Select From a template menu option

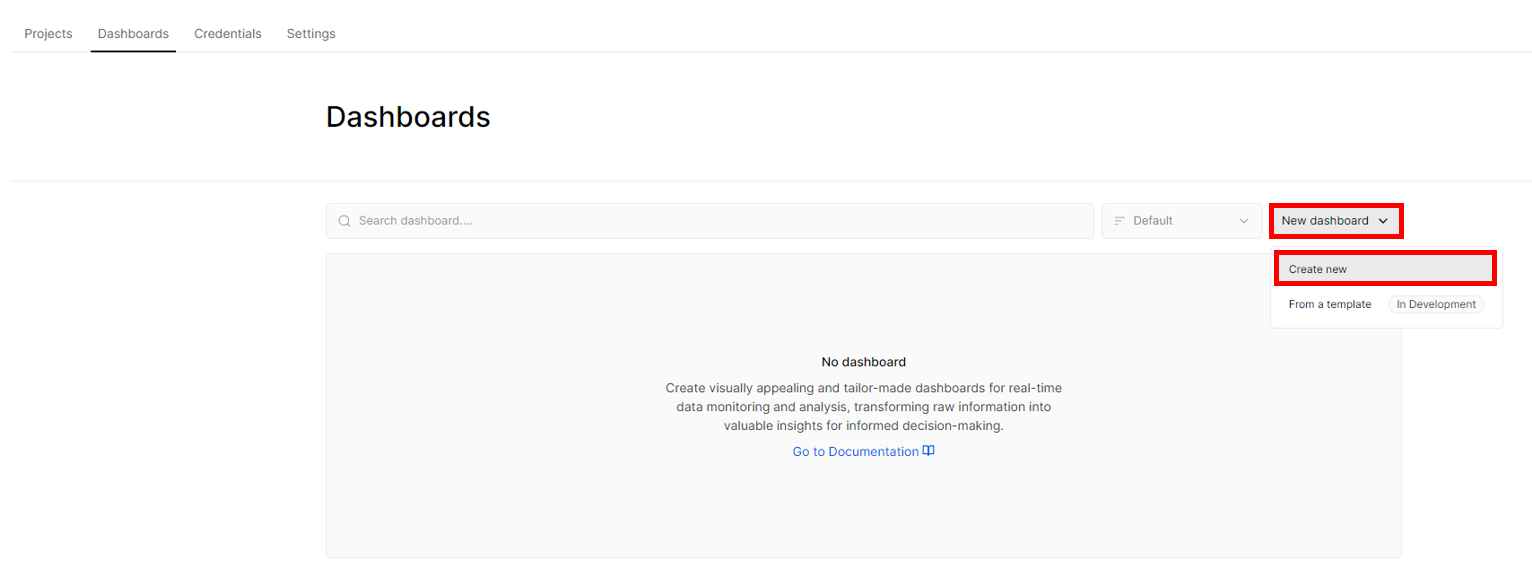click(1330, 304)
